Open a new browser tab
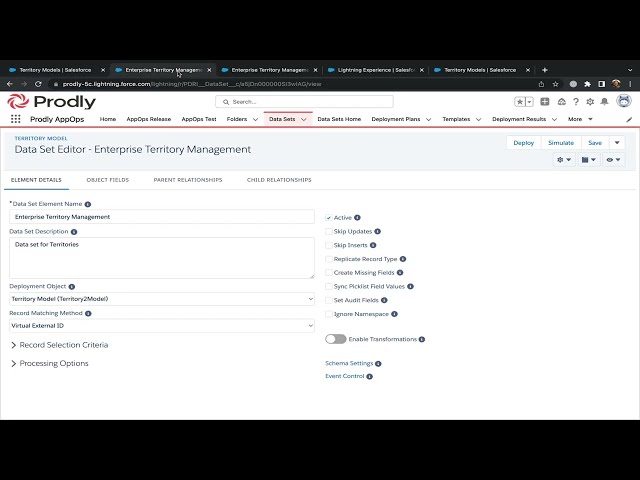This screenshot has width=640, height=480. 544,70
